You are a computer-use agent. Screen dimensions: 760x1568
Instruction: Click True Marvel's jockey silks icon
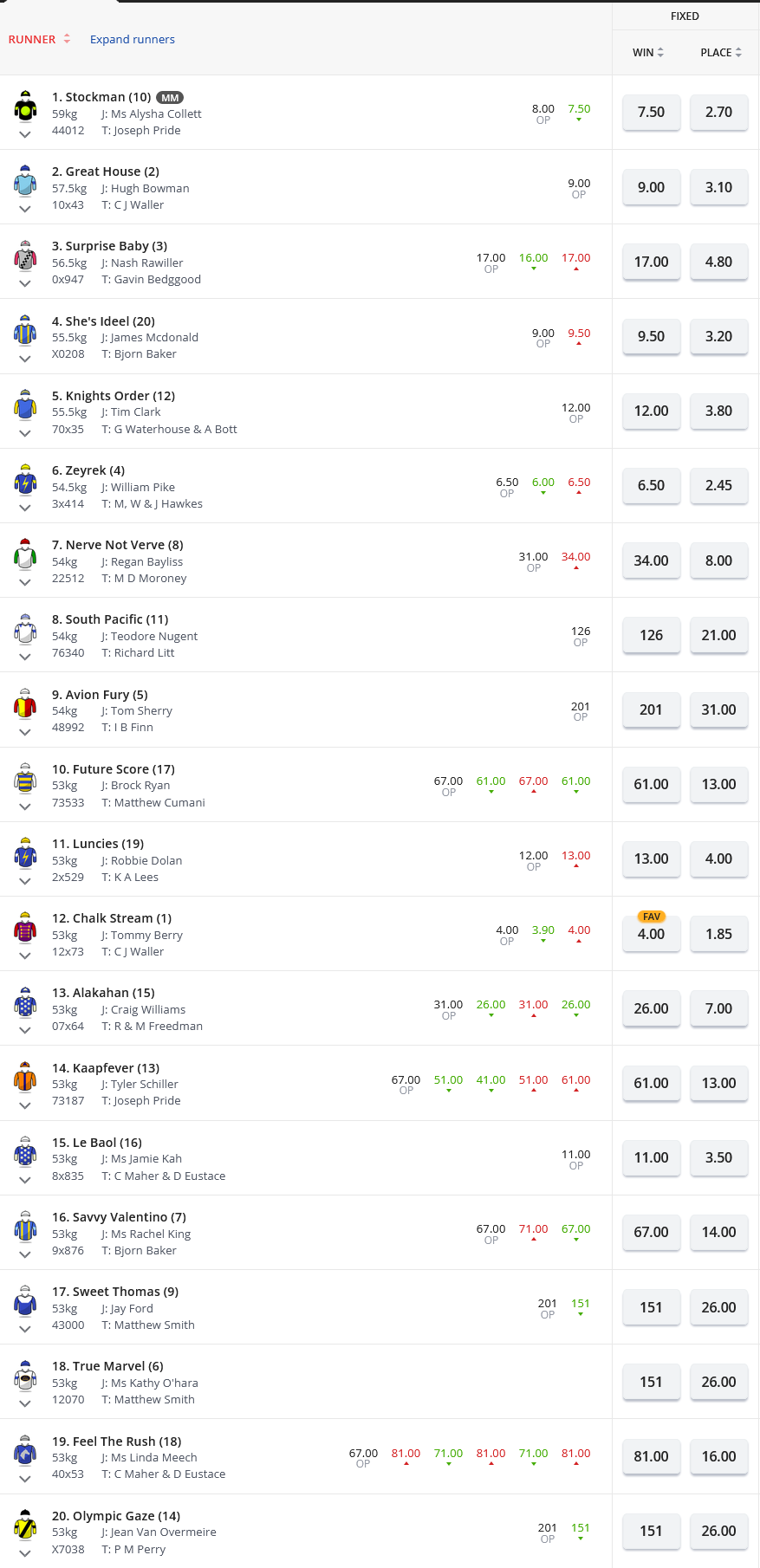tap(25, 1376)
